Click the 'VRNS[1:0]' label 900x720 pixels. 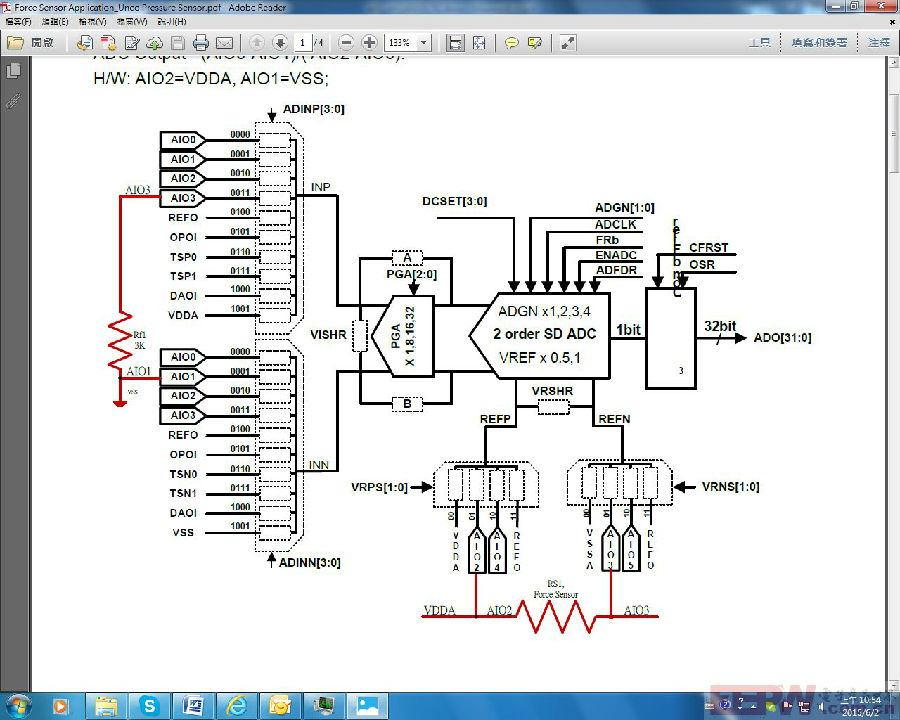pyautogui.click(x=730, y=487)
